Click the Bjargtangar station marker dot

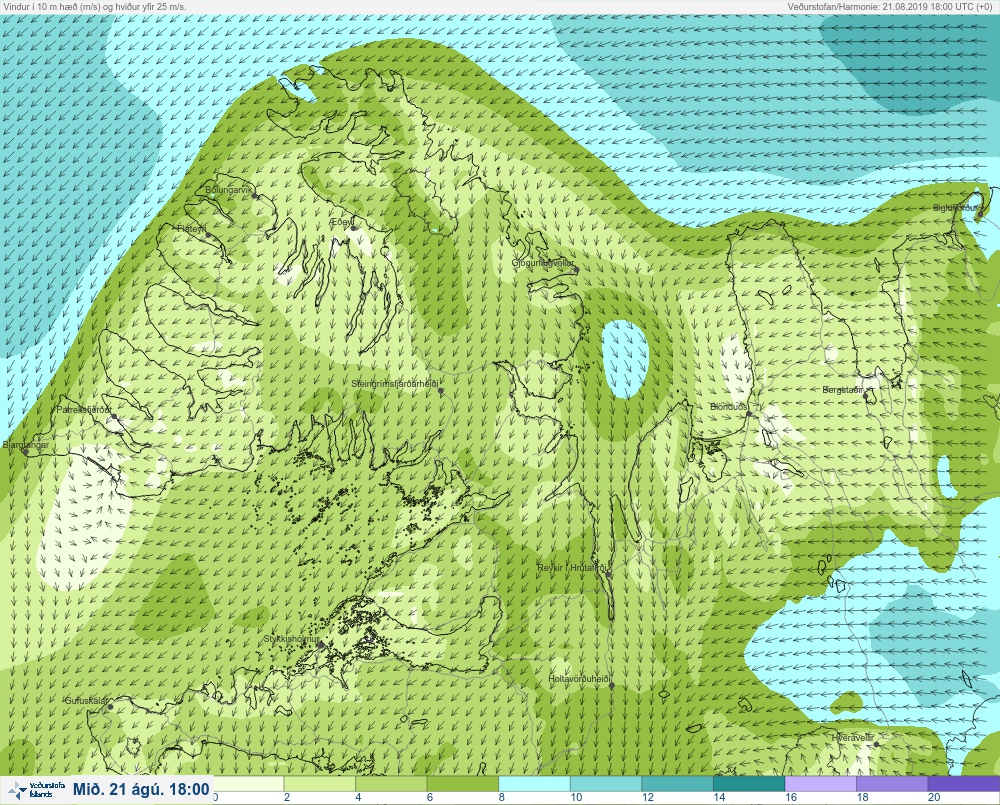coord(26,451)
